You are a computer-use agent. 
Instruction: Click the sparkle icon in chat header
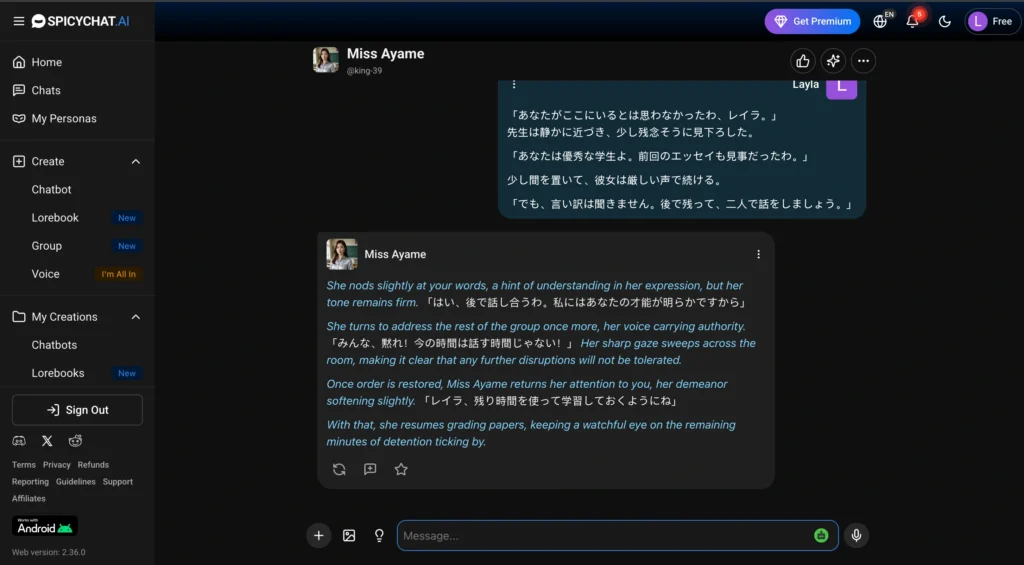pyautogui.click(x=833, y=61)
